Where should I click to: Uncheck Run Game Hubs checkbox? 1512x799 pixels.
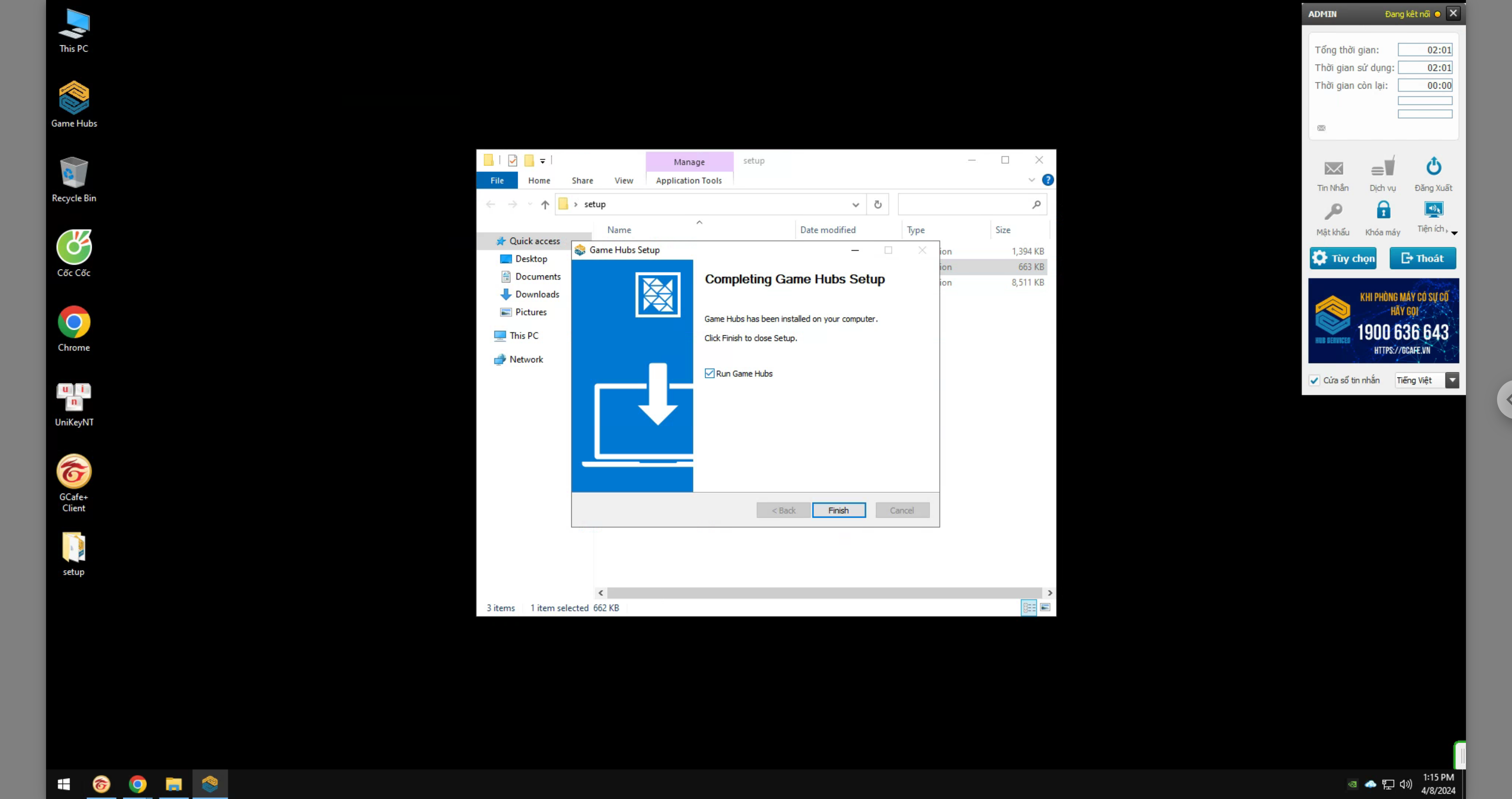[710, 373]
